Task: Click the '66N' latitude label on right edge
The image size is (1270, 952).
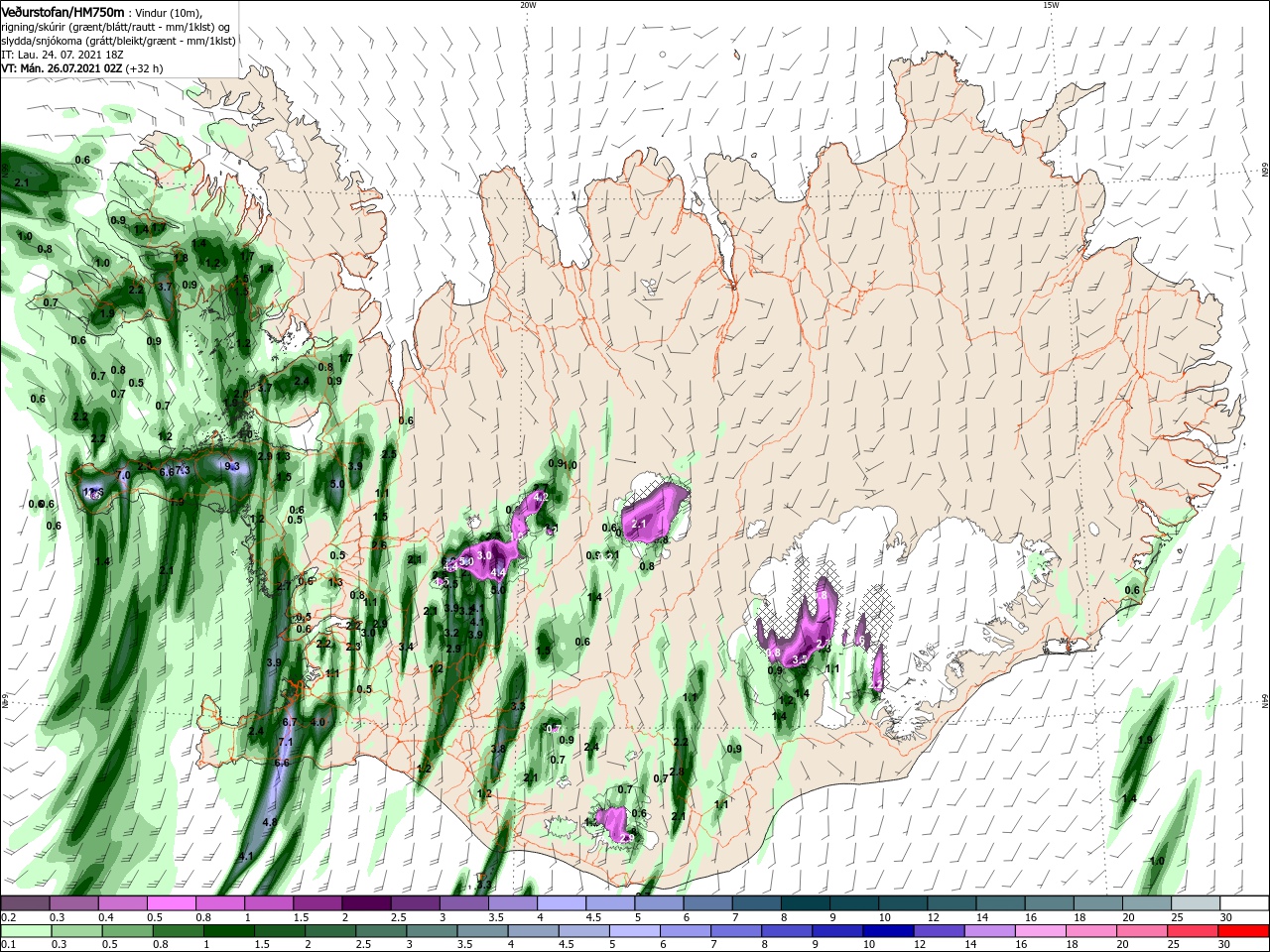Action: pyautogui.click(x=1265, y=171)
